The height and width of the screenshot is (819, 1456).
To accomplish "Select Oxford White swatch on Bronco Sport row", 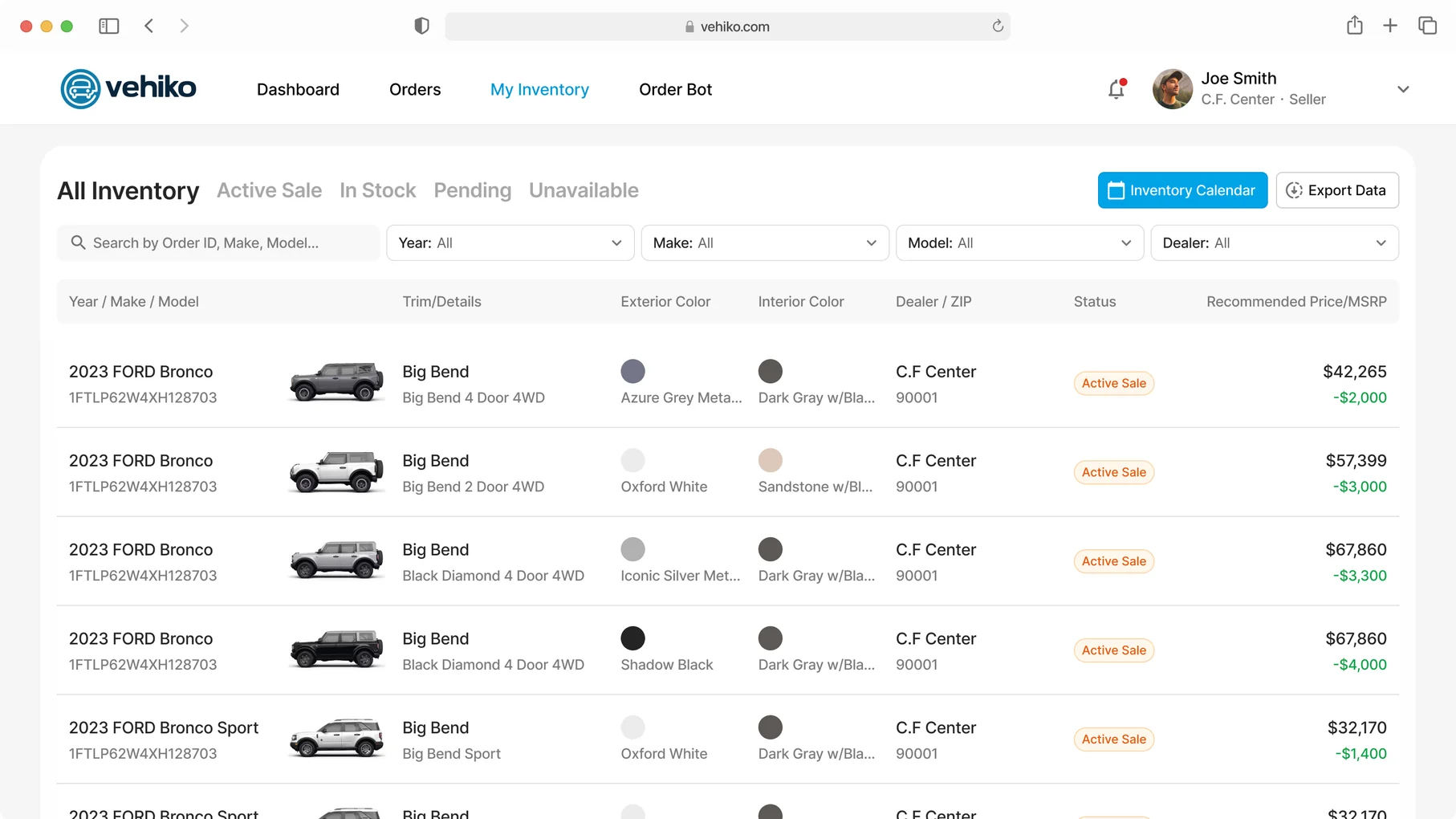I will click(x=632, y=727).
